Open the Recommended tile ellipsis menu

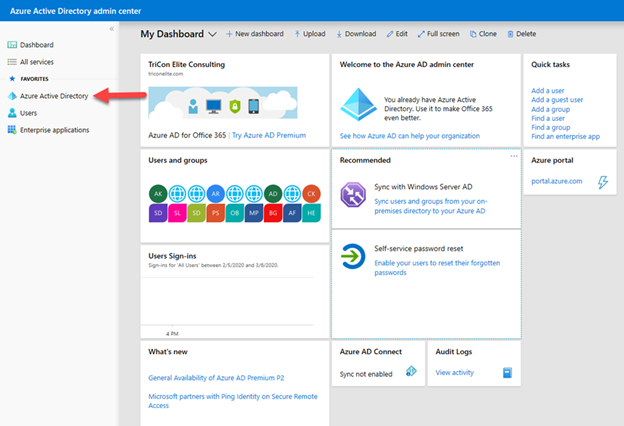coord(514,156)
